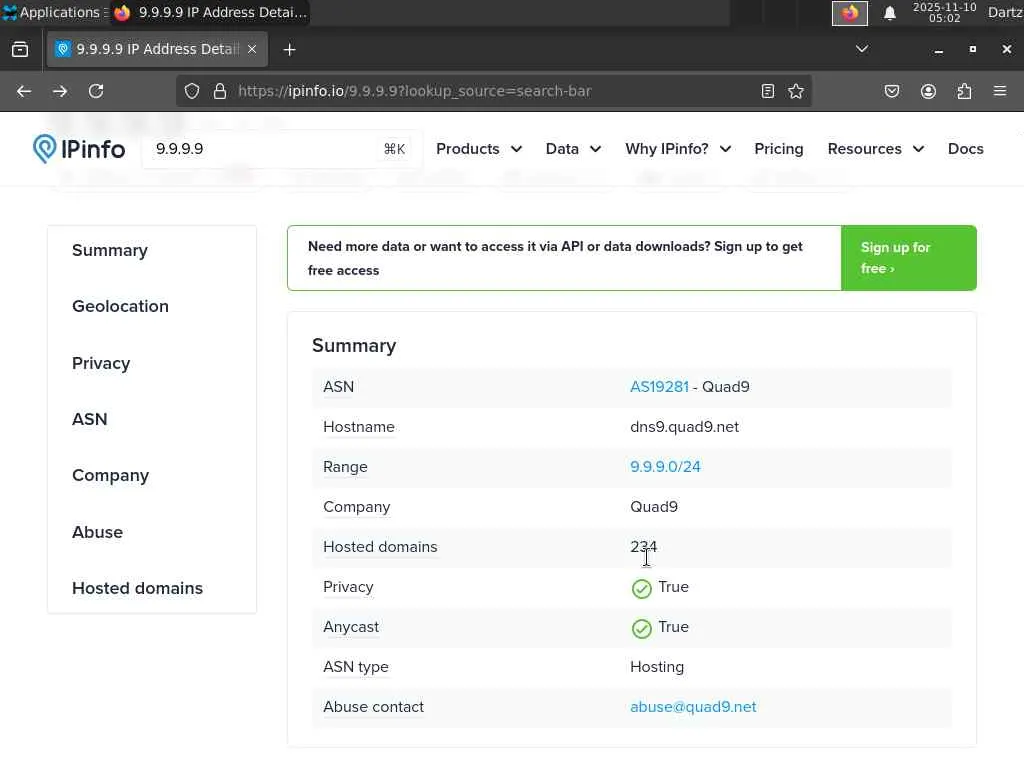The image size is (1024, 768).
Task: Open the Docs page
Action: tap(965, 149)
